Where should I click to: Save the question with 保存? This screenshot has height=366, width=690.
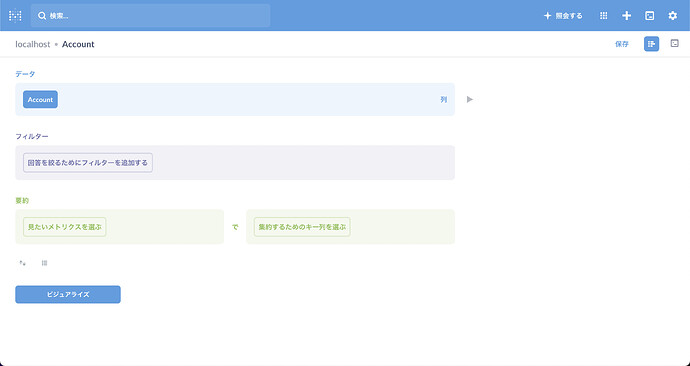pyautogui.click(x=622, y=44)
